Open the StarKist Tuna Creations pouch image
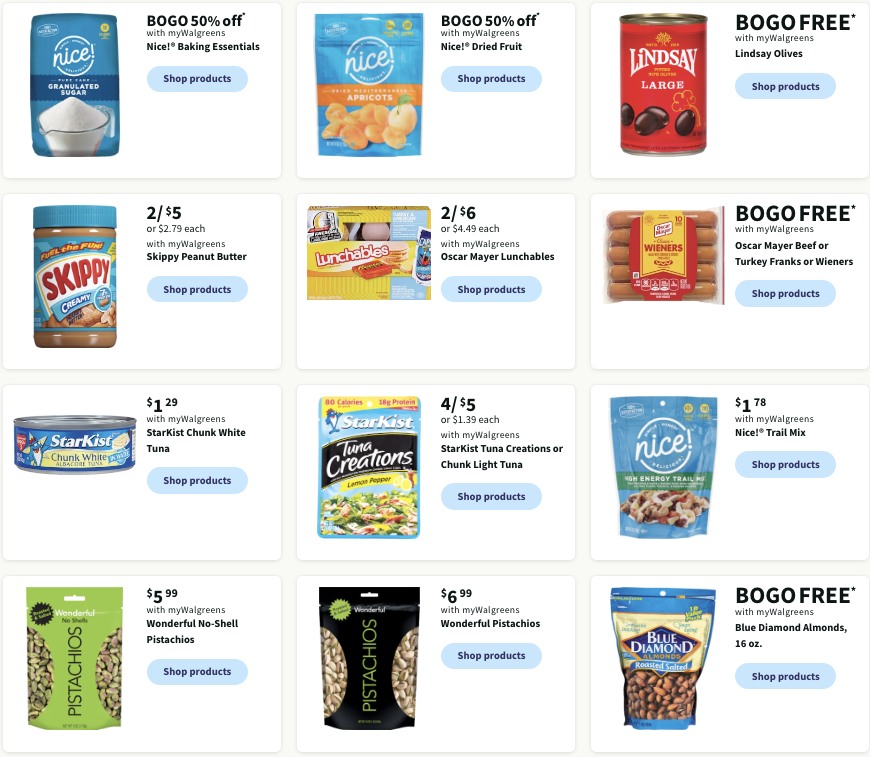 [x=369, y=467]
